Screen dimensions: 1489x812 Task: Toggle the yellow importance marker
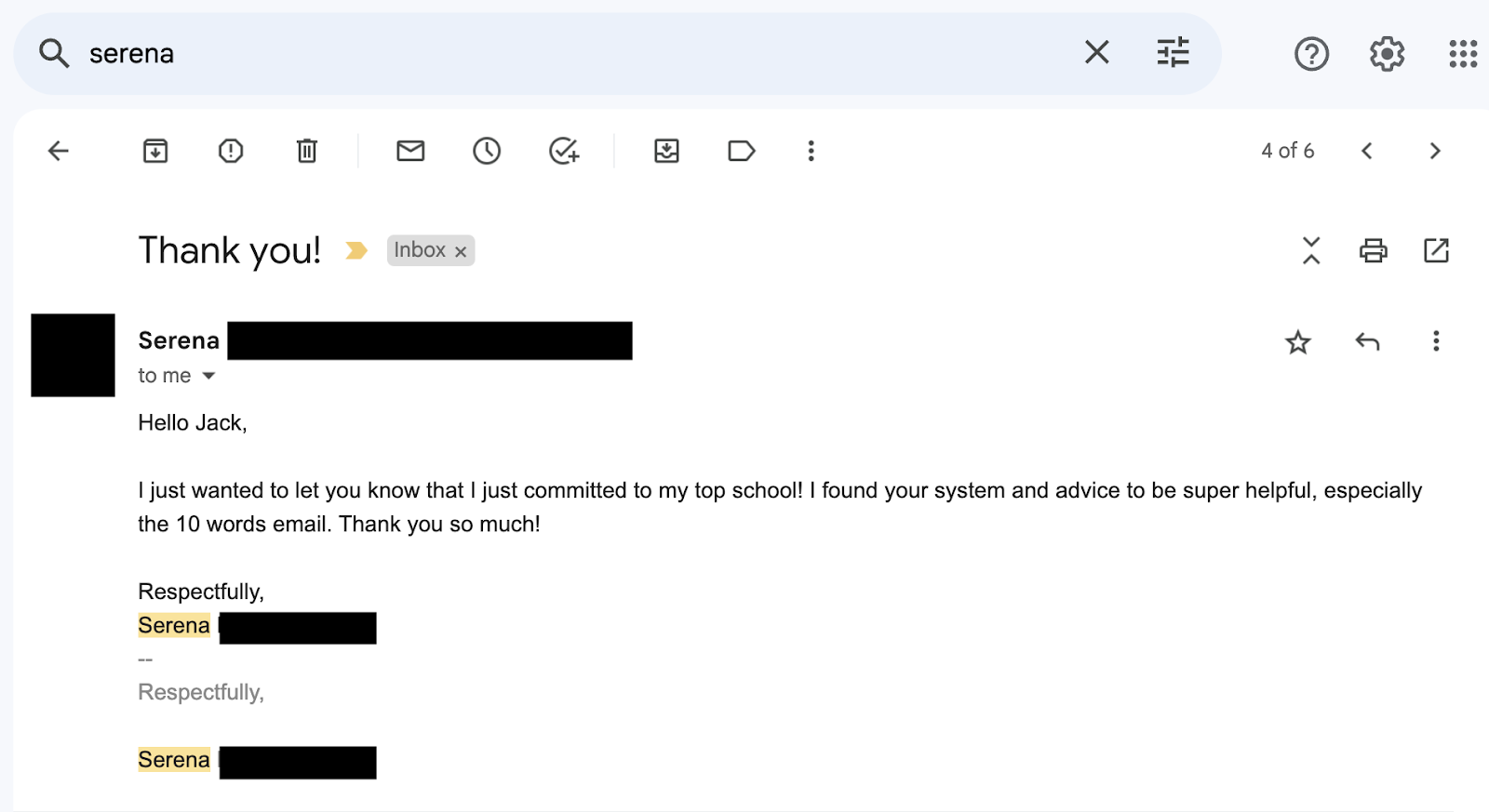point(356,250)
